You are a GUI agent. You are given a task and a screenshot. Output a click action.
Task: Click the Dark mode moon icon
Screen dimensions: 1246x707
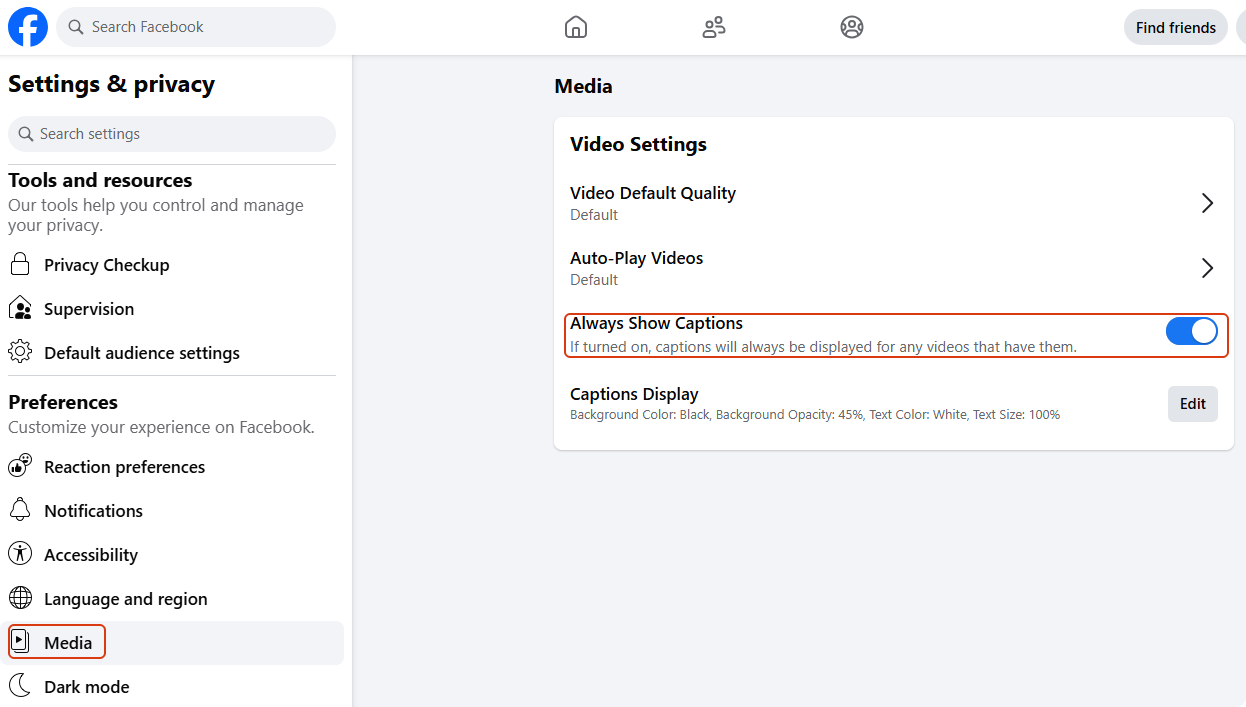pos(20,687)
